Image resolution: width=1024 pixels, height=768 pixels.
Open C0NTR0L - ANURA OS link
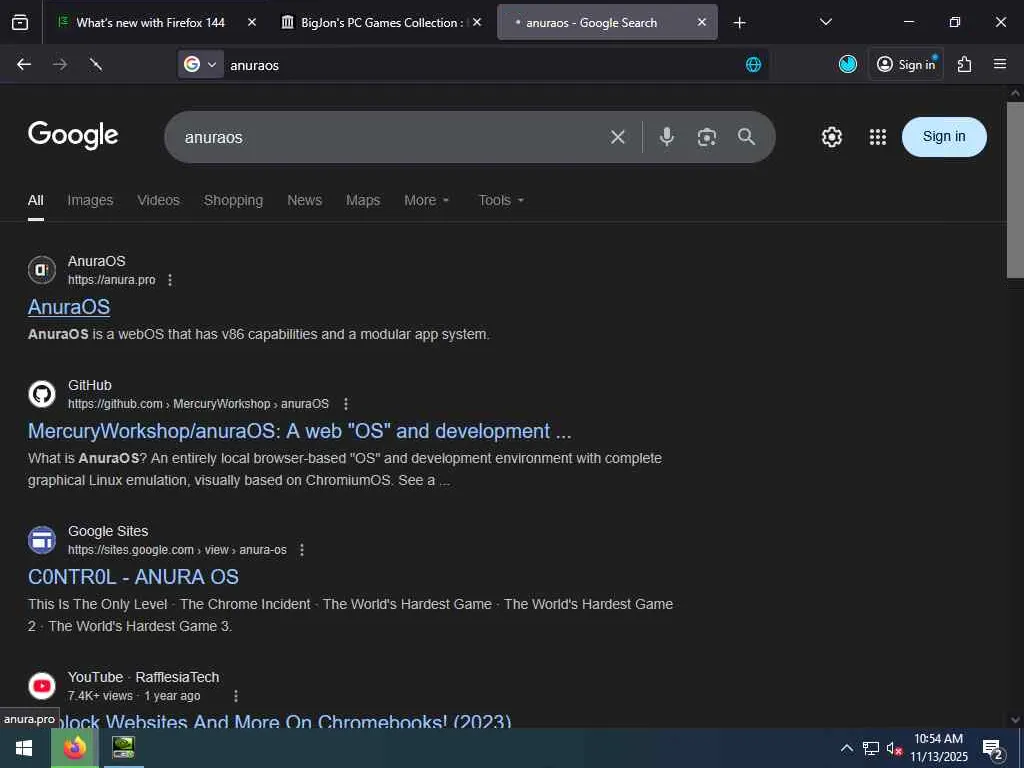coord(133,577)
